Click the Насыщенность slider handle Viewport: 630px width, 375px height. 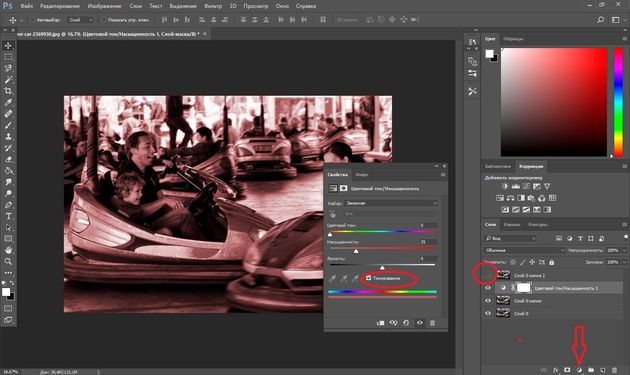356,251
